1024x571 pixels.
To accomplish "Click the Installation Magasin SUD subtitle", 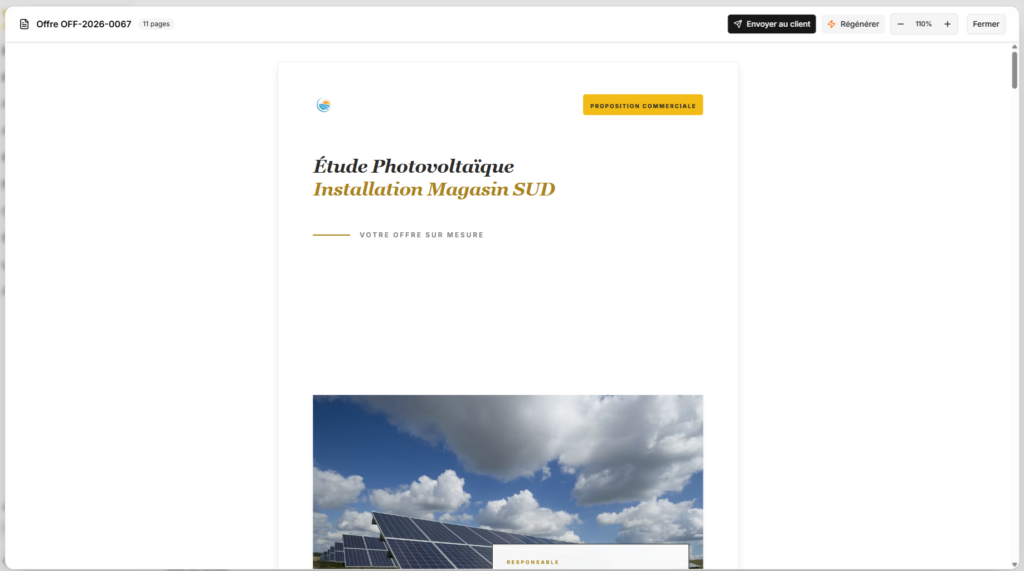I will pos(434,189).
